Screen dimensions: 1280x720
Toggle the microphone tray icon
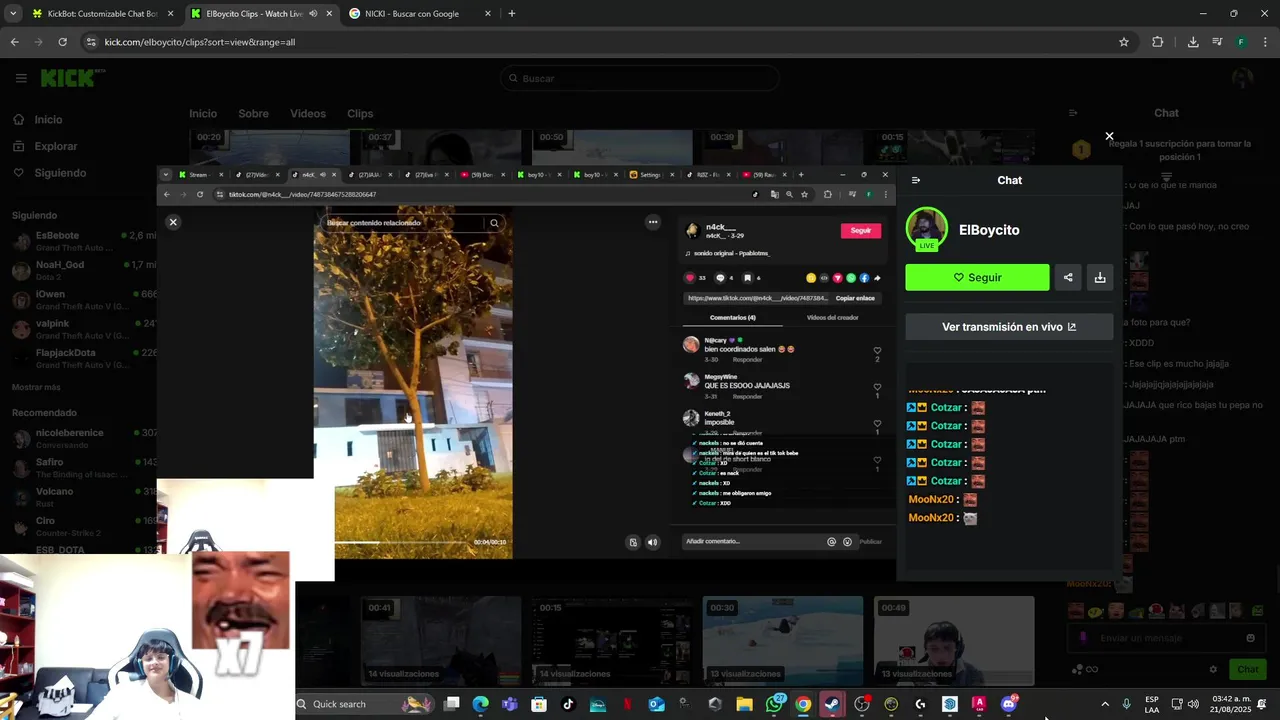coord(1127,704)
